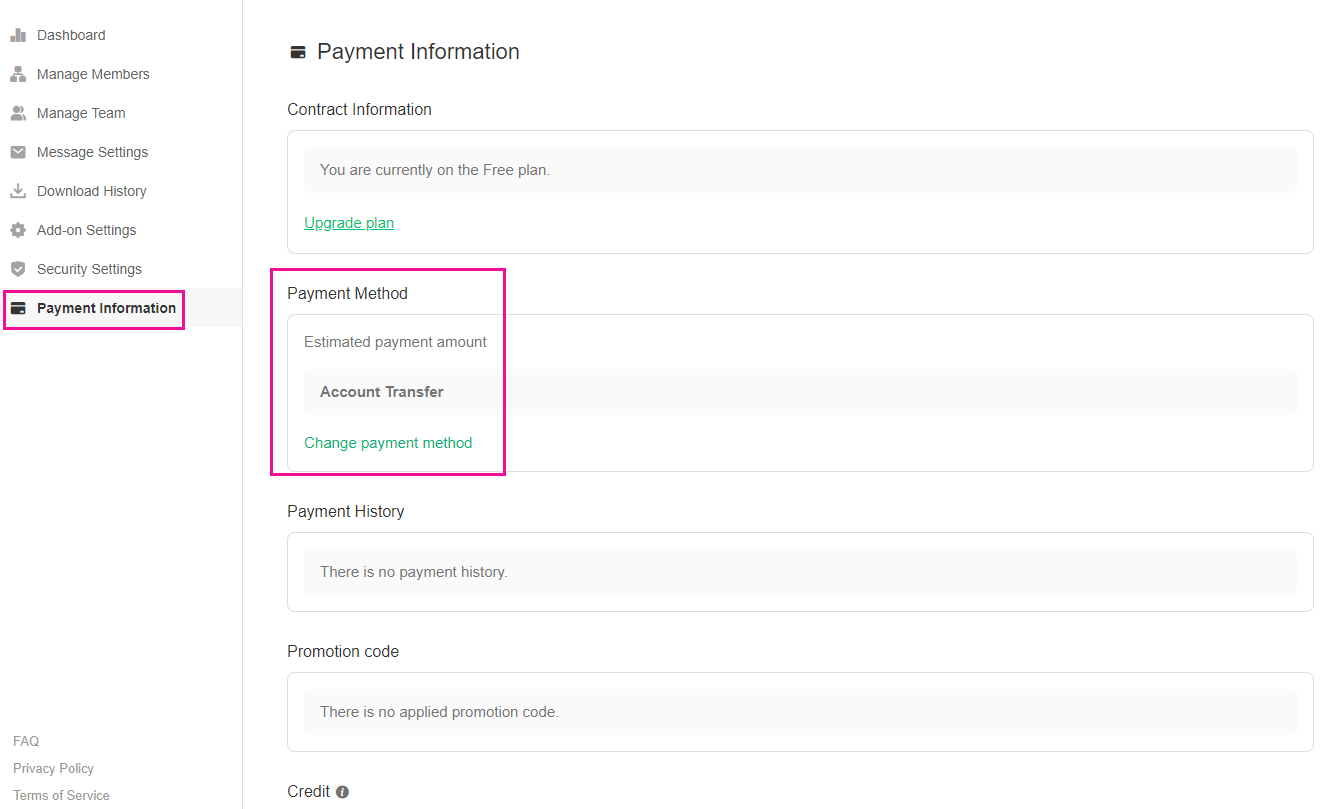Click the Credit info tooltip icon
Screen dimensions: 1338x809
[342, 792]
